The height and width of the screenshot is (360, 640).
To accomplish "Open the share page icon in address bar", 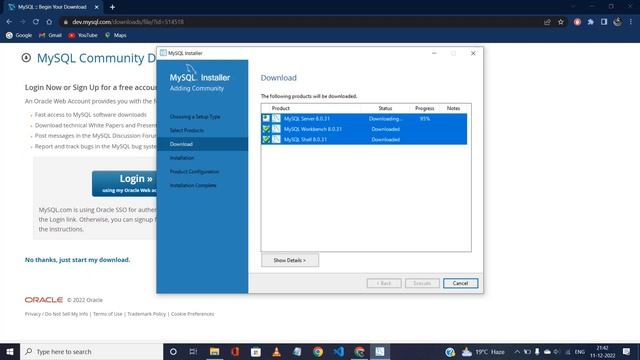I will [547, 22].
